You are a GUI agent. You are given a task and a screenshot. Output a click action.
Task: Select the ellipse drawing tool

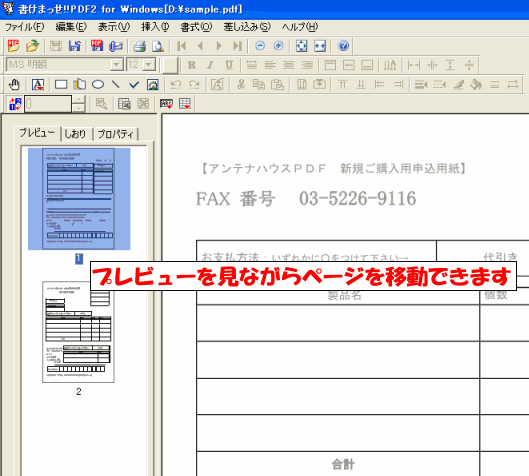click(98, 84)
